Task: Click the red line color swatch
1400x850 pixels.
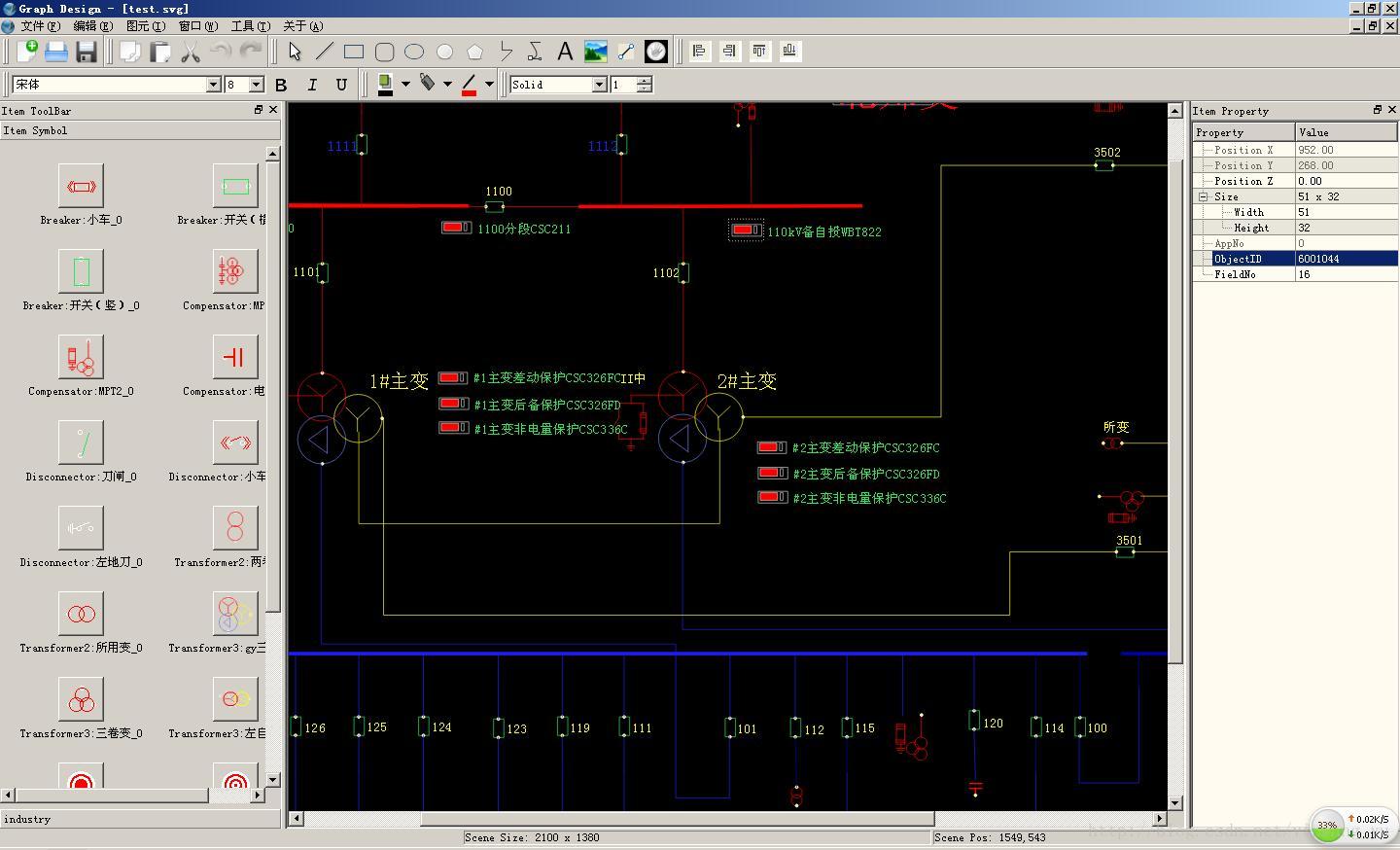Action: [469, 85]
